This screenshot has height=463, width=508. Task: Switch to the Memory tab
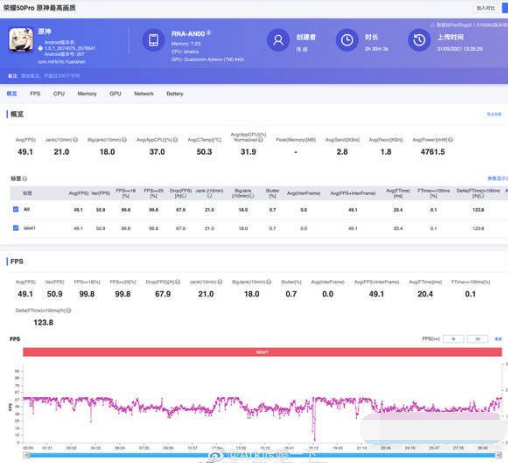(x=87, y=94)
